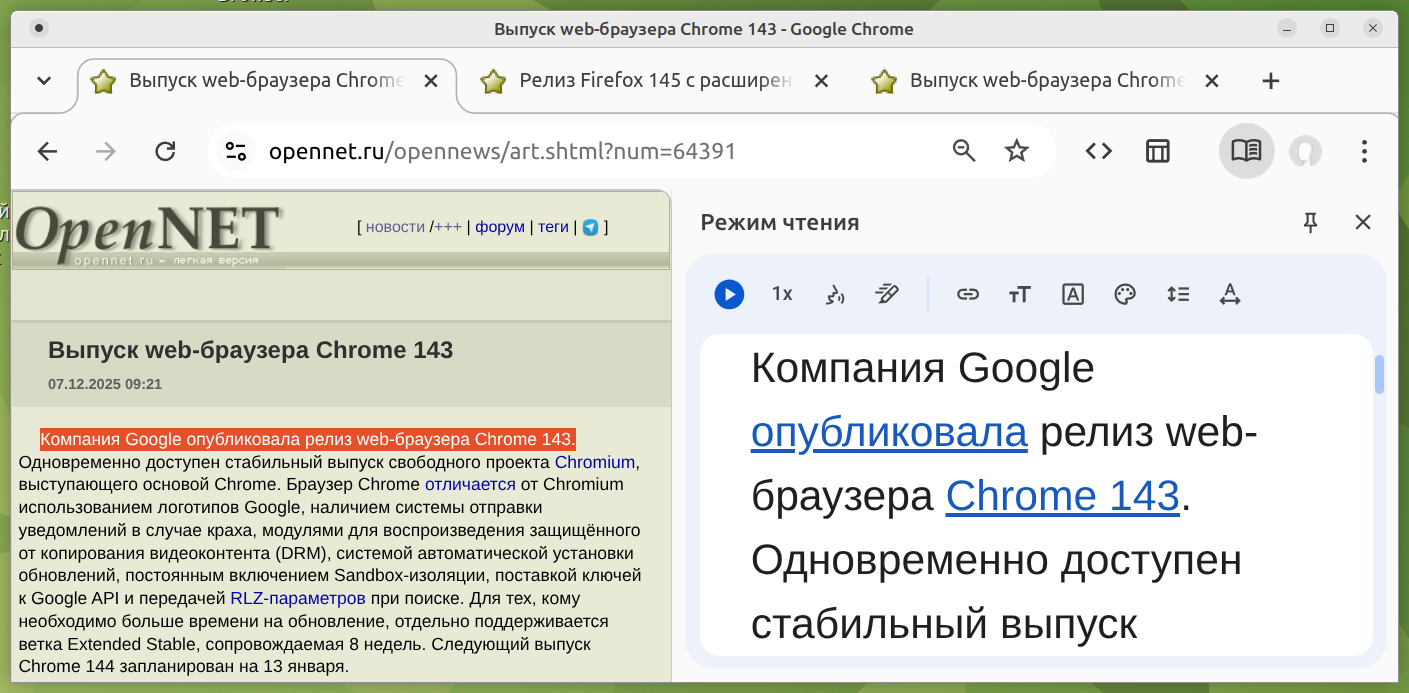Open опубликовала link in reading panel
The width and height of the screenshot is (1409, 693).
click(889, 433)
